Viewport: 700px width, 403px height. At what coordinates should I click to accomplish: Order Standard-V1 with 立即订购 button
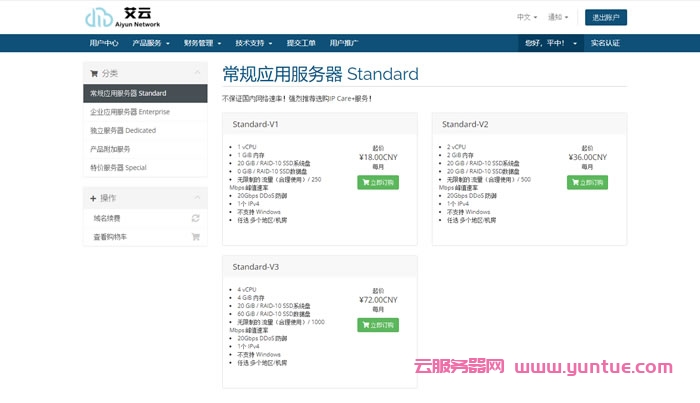(x=378, y=182)
